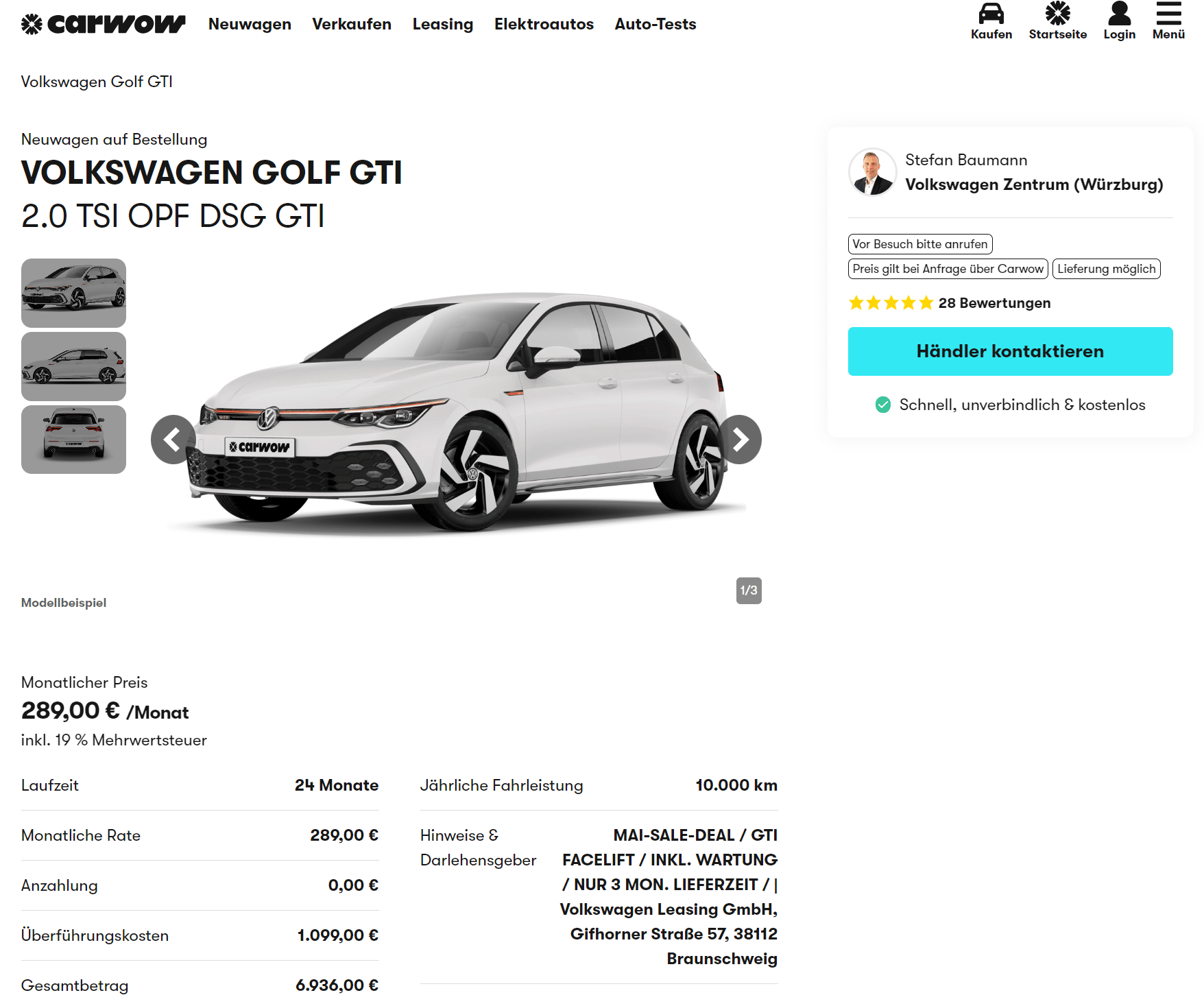Click the '10.000 km' Fahrleistung value
Screen dimensions: 1204x1006
(x=736, y=785)
